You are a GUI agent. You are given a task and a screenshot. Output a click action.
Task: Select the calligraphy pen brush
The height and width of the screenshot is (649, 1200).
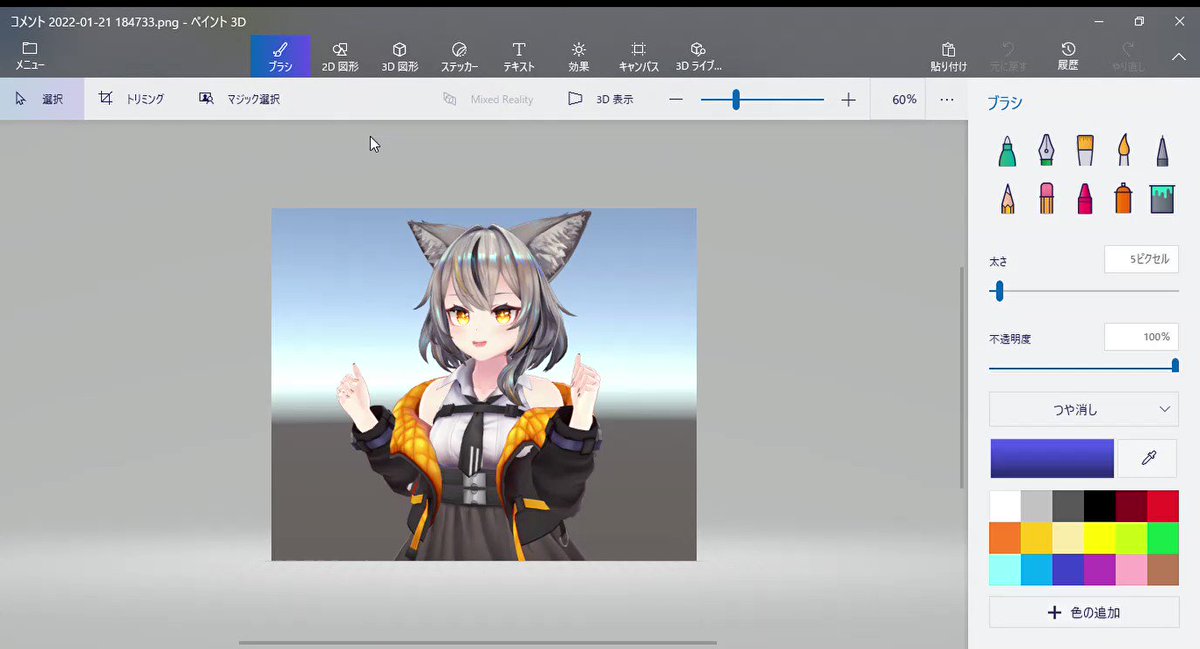[x=1046, y=151]
